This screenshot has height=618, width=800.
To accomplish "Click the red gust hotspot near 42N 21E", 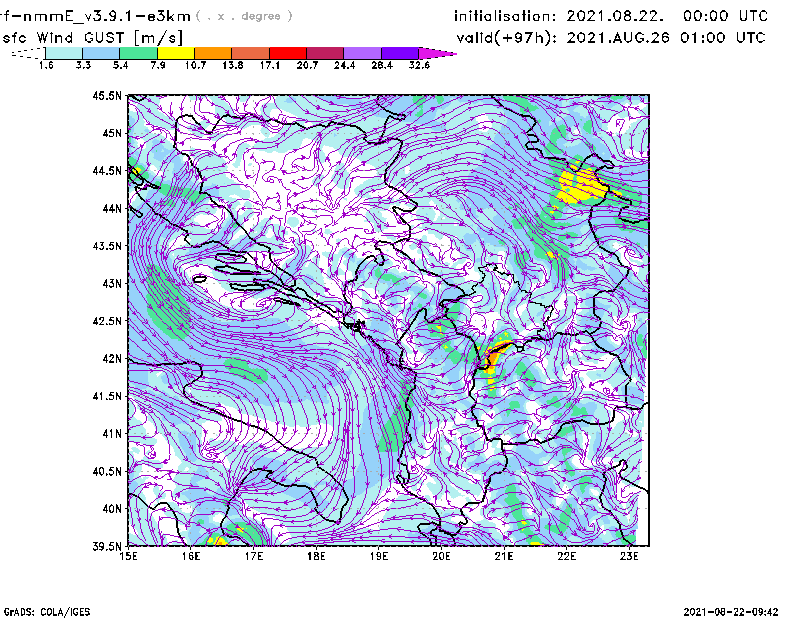I will pos(494,357).
